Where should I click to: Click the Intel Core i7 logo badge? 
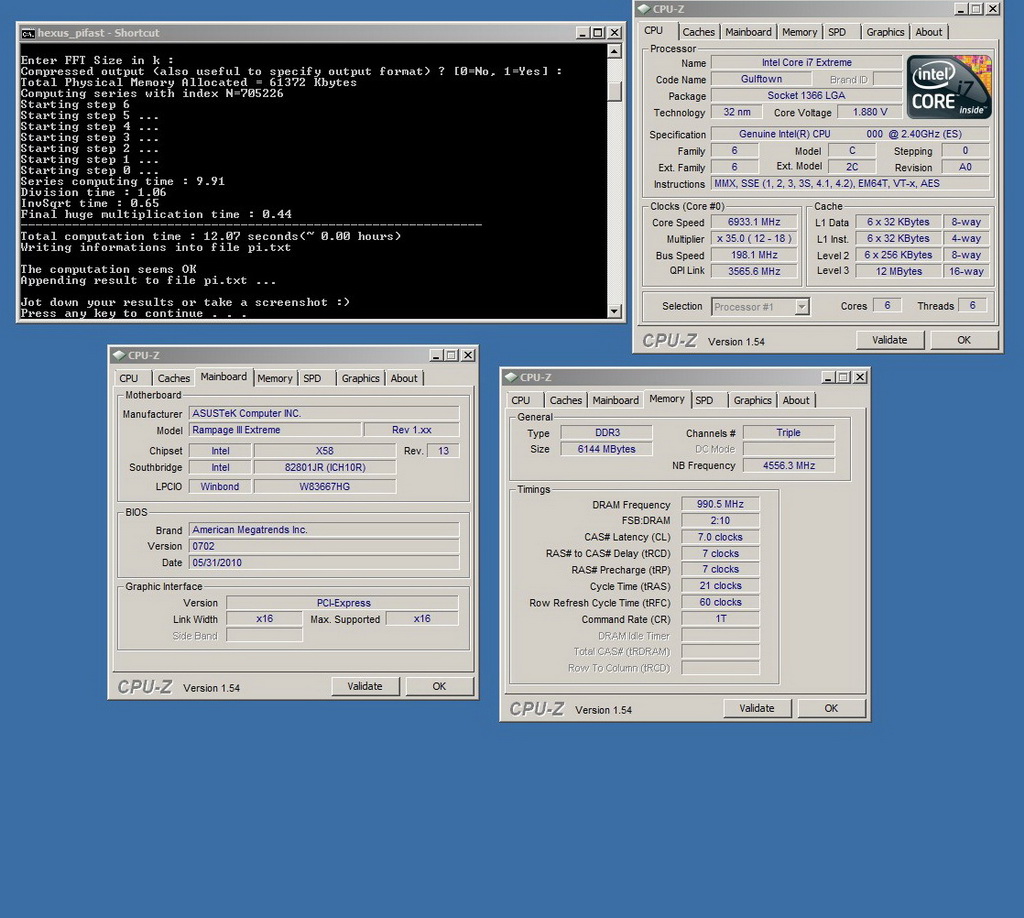[x=949, y=87]
